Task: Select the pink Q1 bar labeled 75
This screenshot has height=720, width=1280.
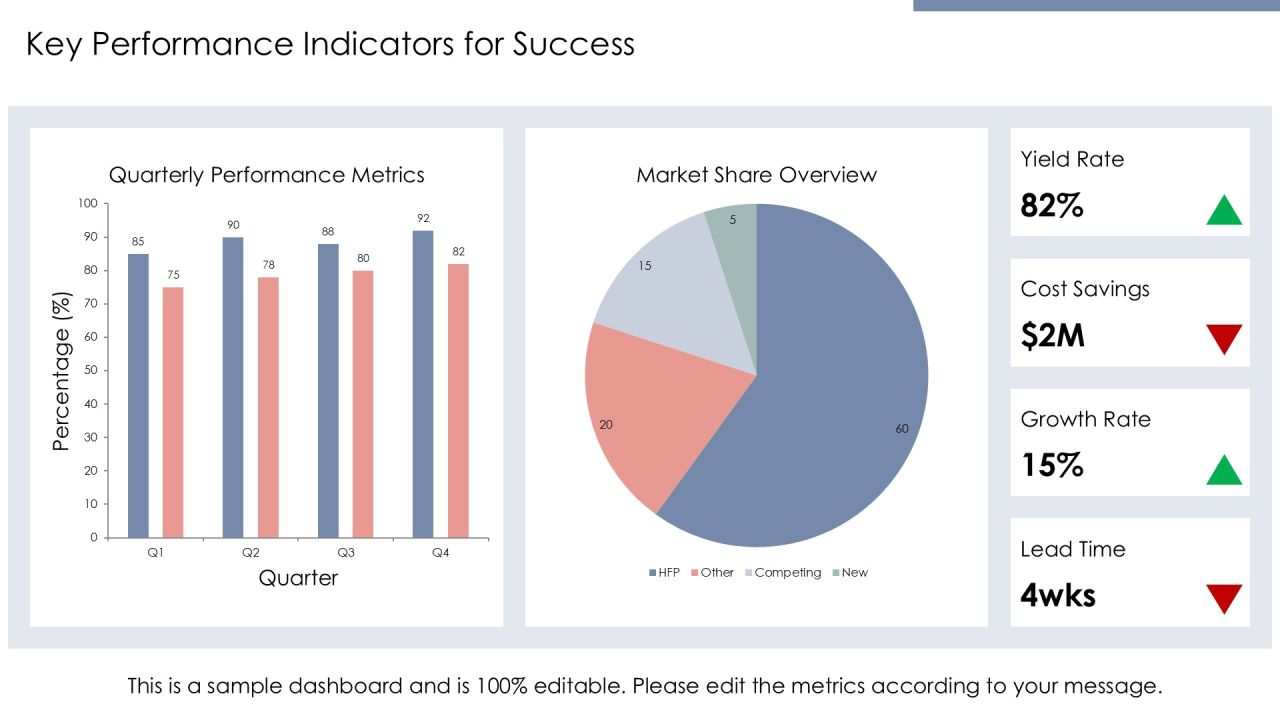Action: pyautogui.click(x=173, y=412)
